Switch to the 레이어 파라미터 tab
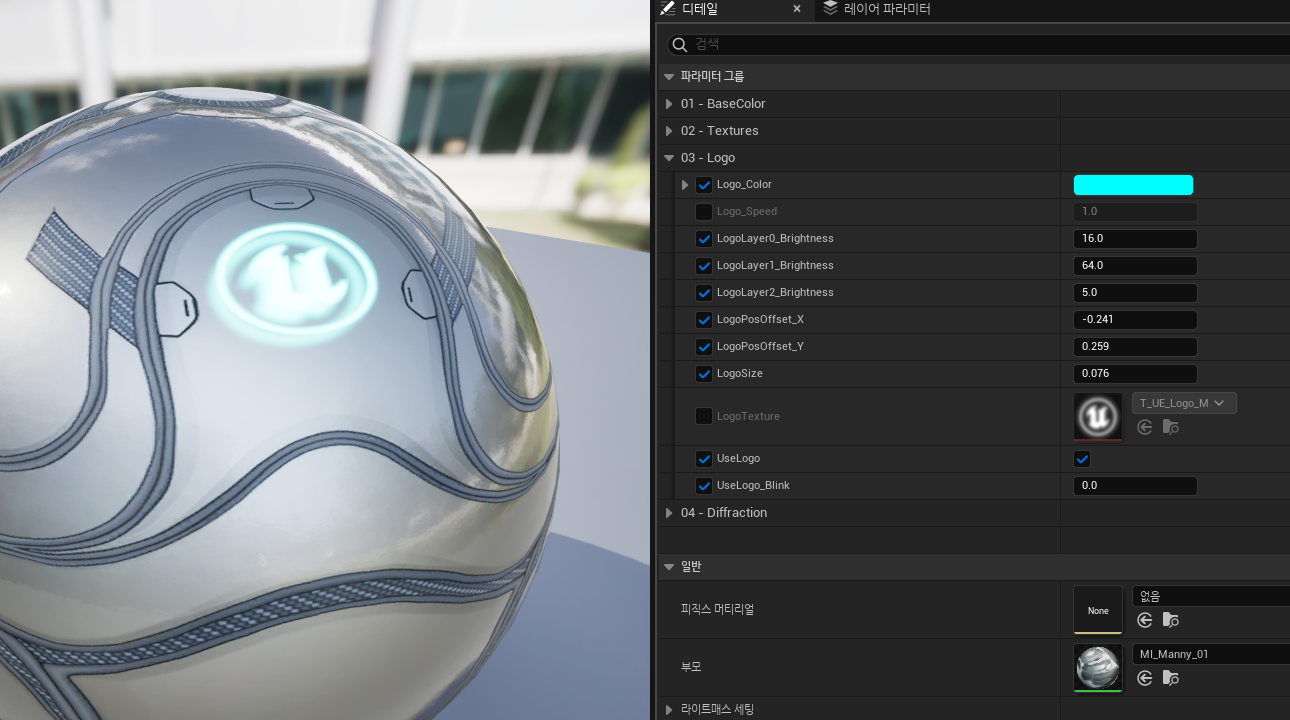 [x=877, y=10]
